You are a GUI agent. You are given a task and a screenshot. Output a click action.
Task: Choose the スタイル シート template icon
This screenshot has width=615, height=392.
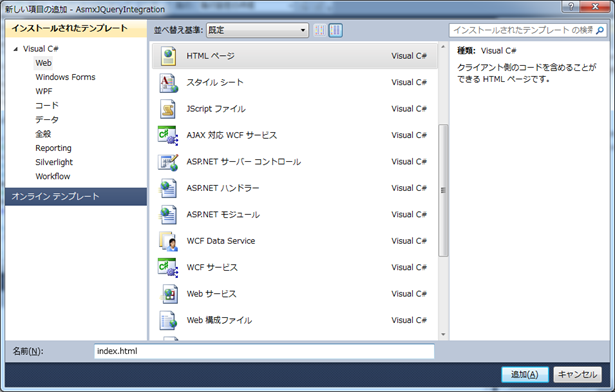click(x=168, y=82)
